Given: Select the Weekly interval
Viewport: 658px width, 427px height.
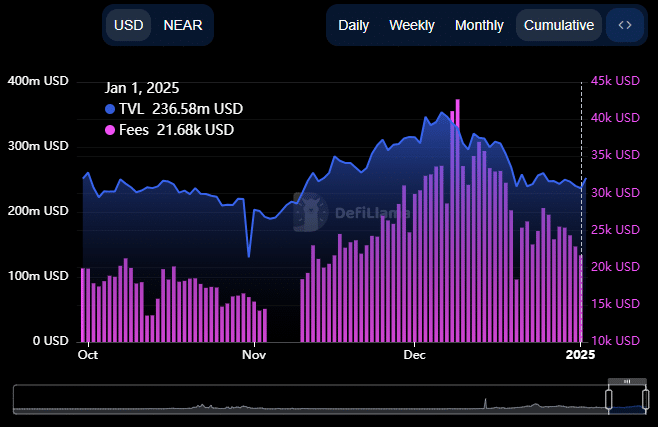Looking at the screenshot, I should click(x=412, y=25).
